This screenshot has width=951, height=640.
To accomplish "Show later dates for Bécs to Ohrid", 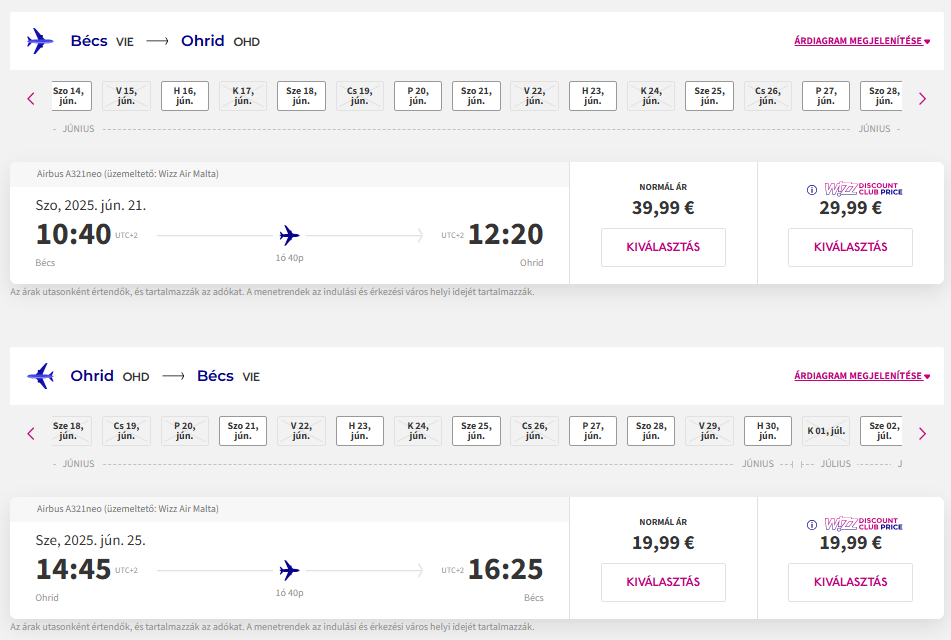I will pyautogui.click(x=922, y=98).
